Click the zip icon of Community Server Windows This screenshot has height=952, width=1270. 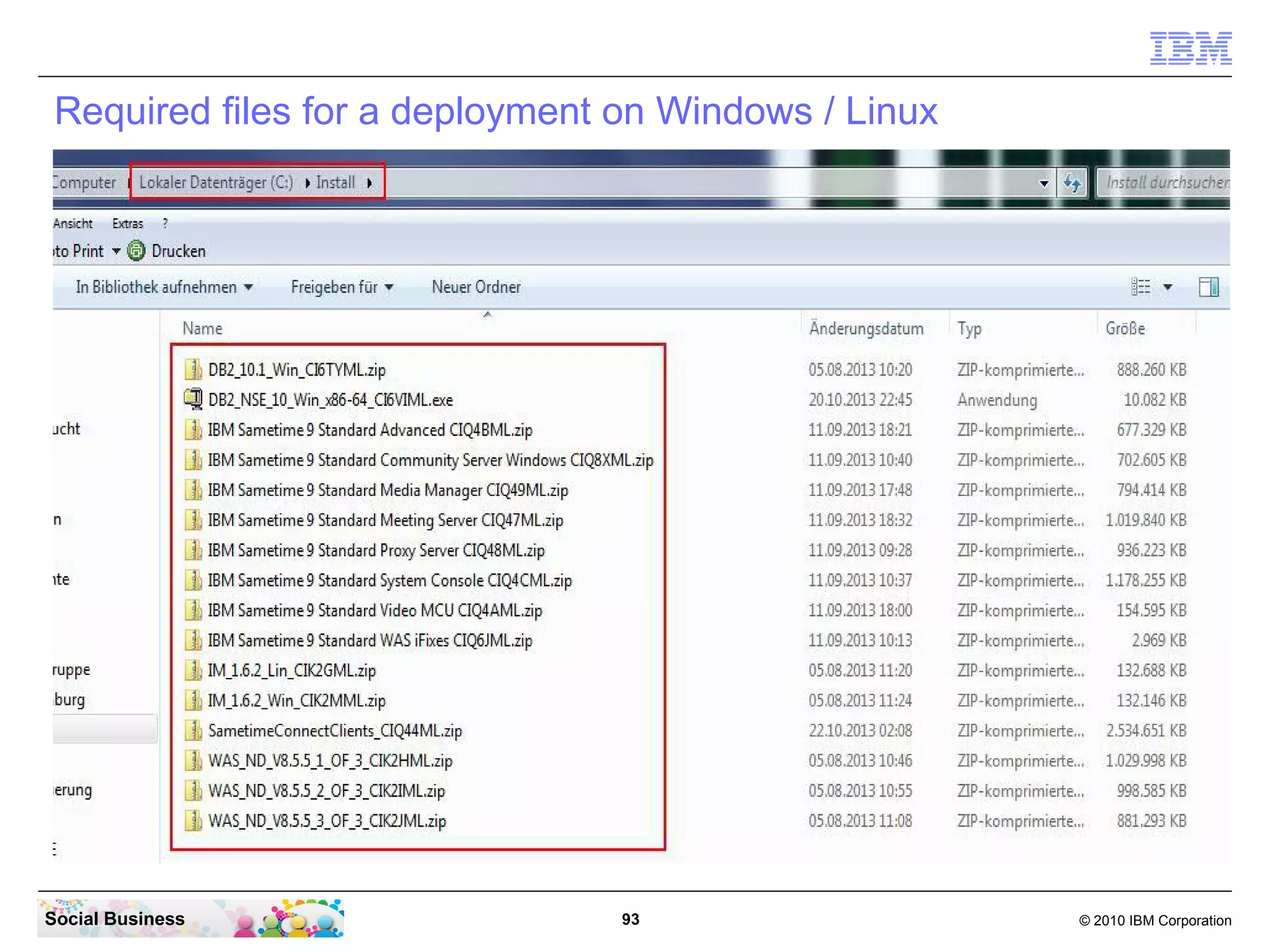tap(193, 460)
